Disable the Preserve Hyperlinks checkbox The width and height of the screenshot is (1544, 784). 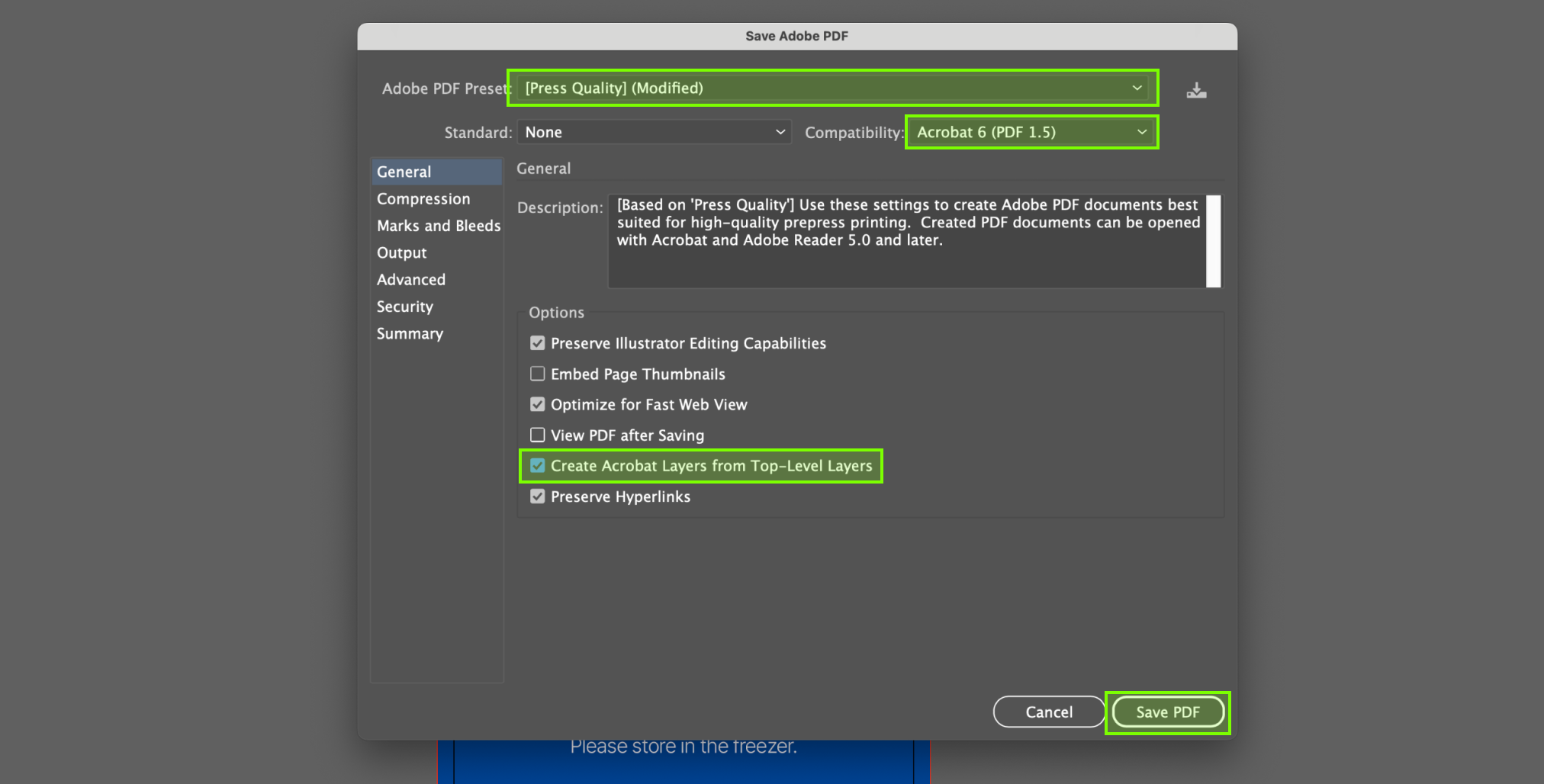pos(538,496)
